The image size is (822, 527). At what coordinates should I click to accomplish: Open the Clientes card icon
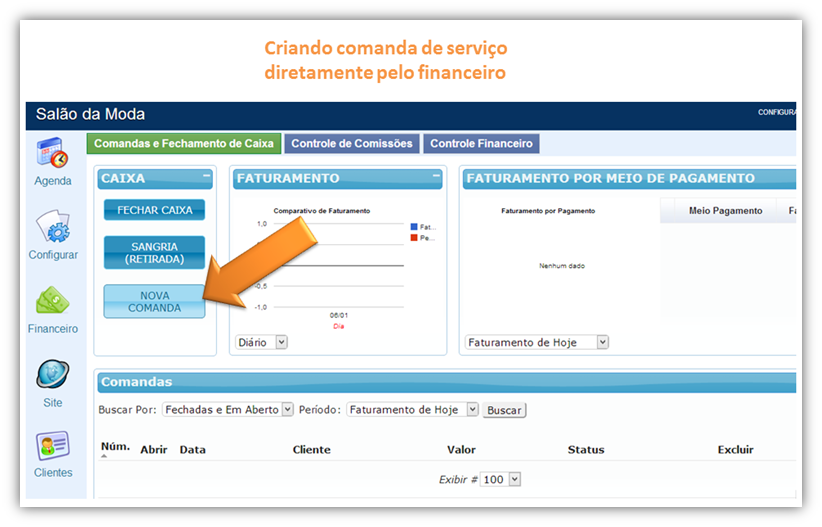click(52, 445)
